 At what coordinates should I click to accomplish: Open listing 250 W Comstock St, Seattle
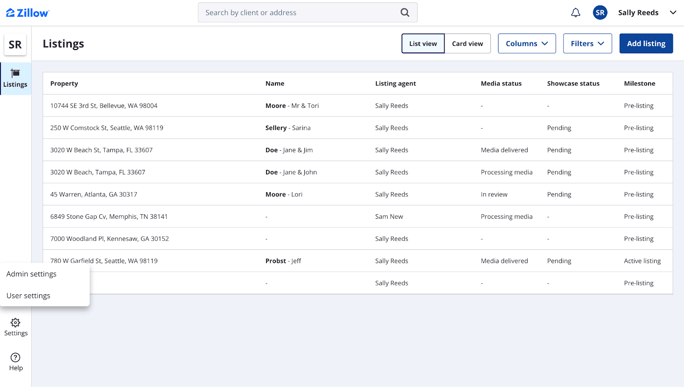tap(107, 128)
